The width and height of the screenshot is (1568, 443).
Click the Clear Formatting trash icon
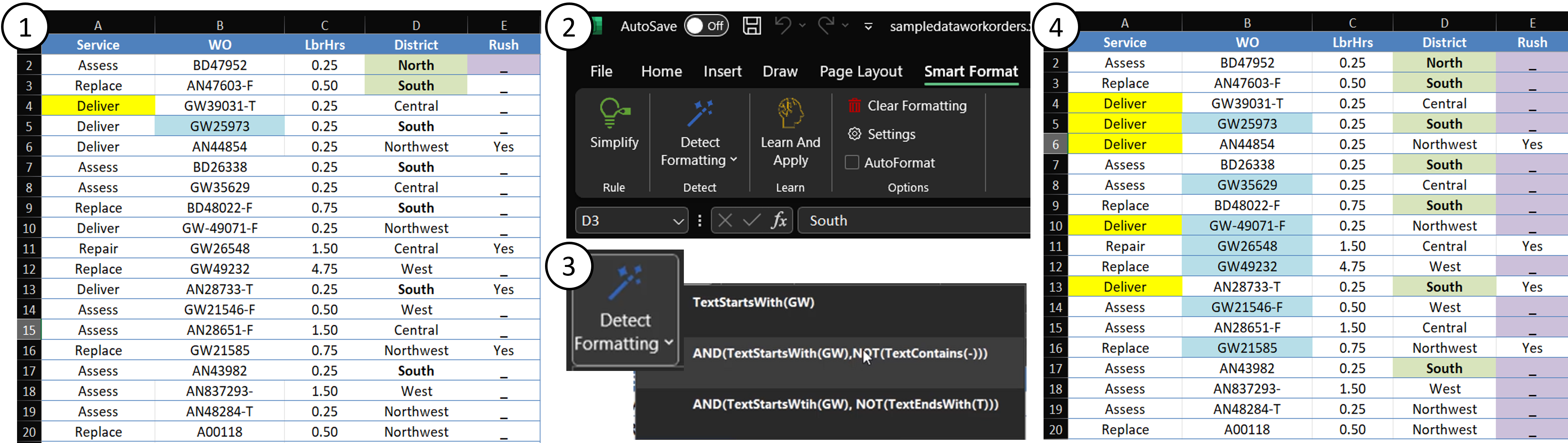click(x=855, y=106)
